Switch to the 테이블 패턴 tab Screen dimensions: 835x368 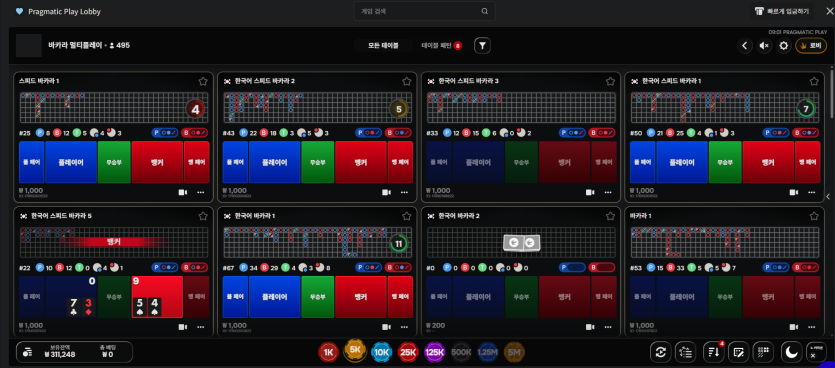click(441, 46)
